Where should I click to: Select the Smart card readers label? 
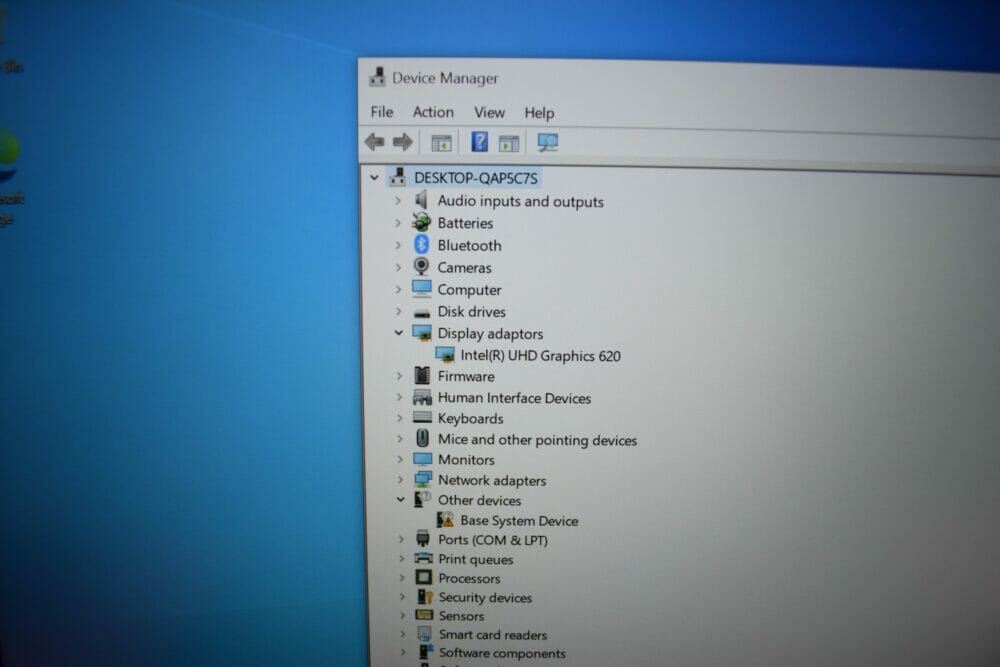pos(492,634)
